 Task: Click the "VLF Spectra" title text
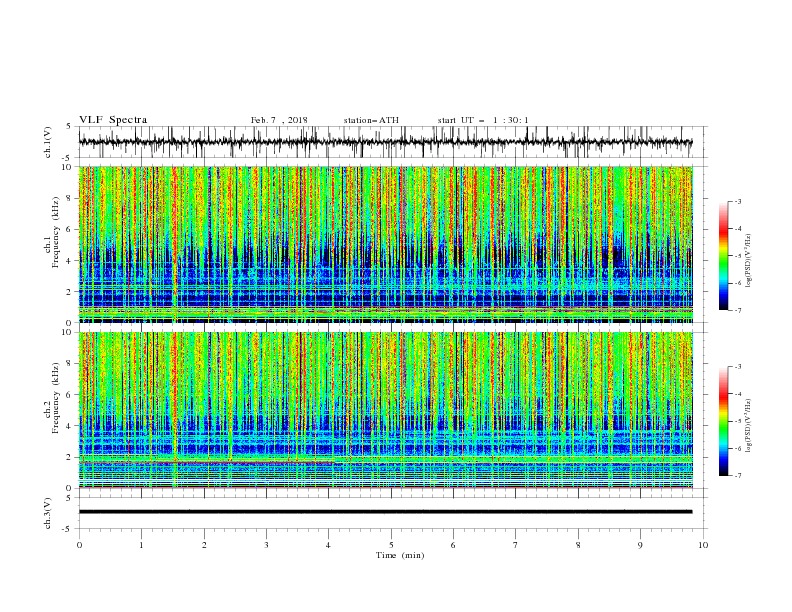pos(113,120)
